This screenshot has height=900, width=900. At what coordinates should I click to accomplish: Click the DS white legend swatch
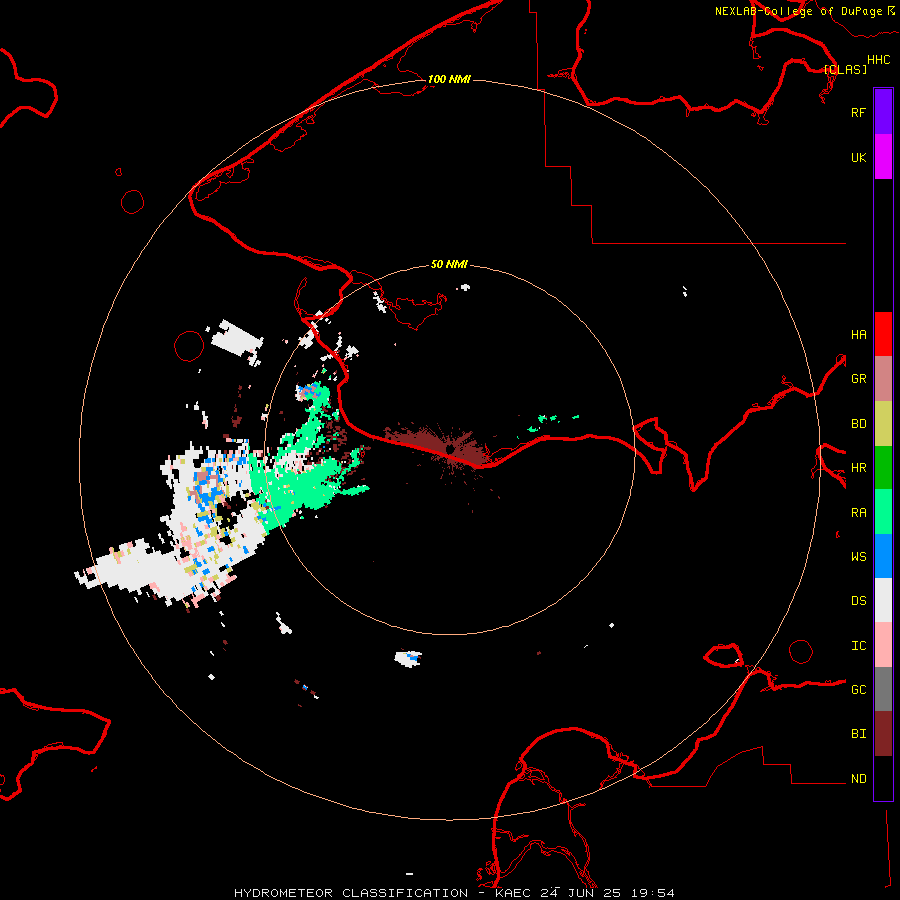pyautogui.click(x=883, y=600)
